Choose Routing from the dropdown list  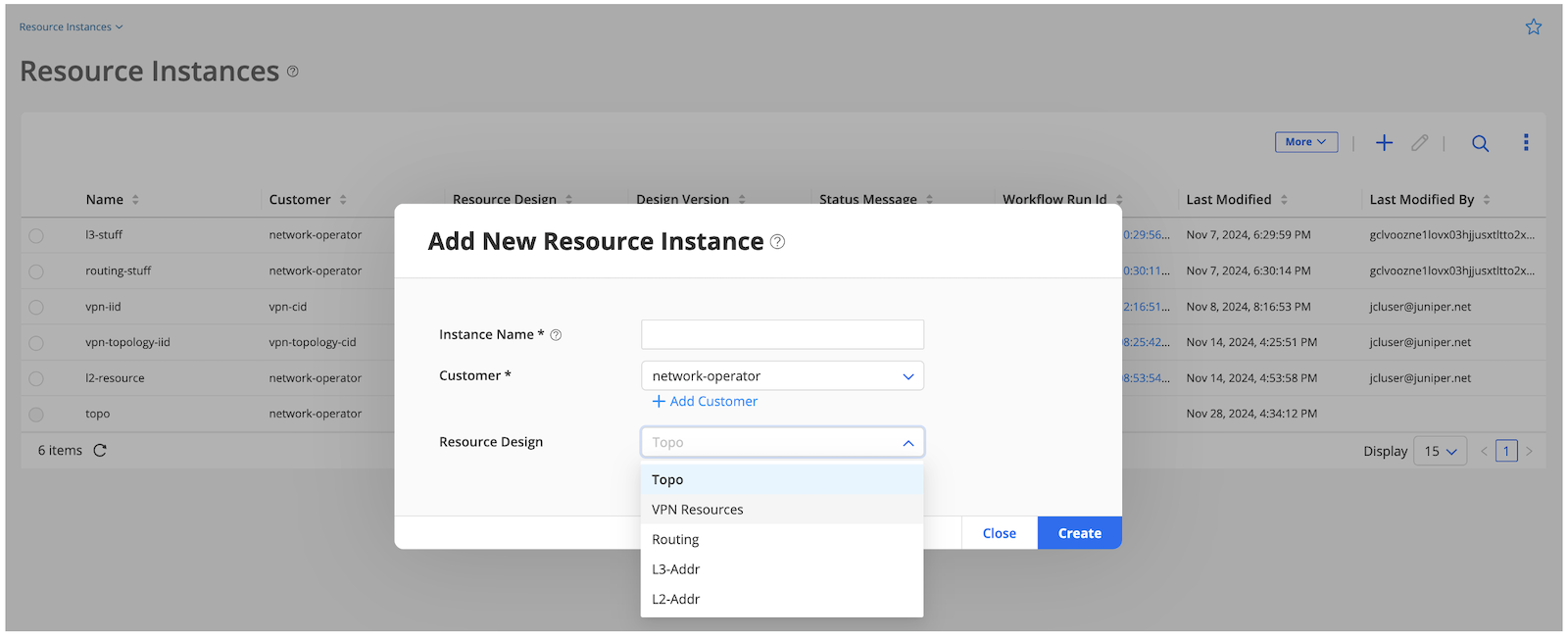point(782,539)
